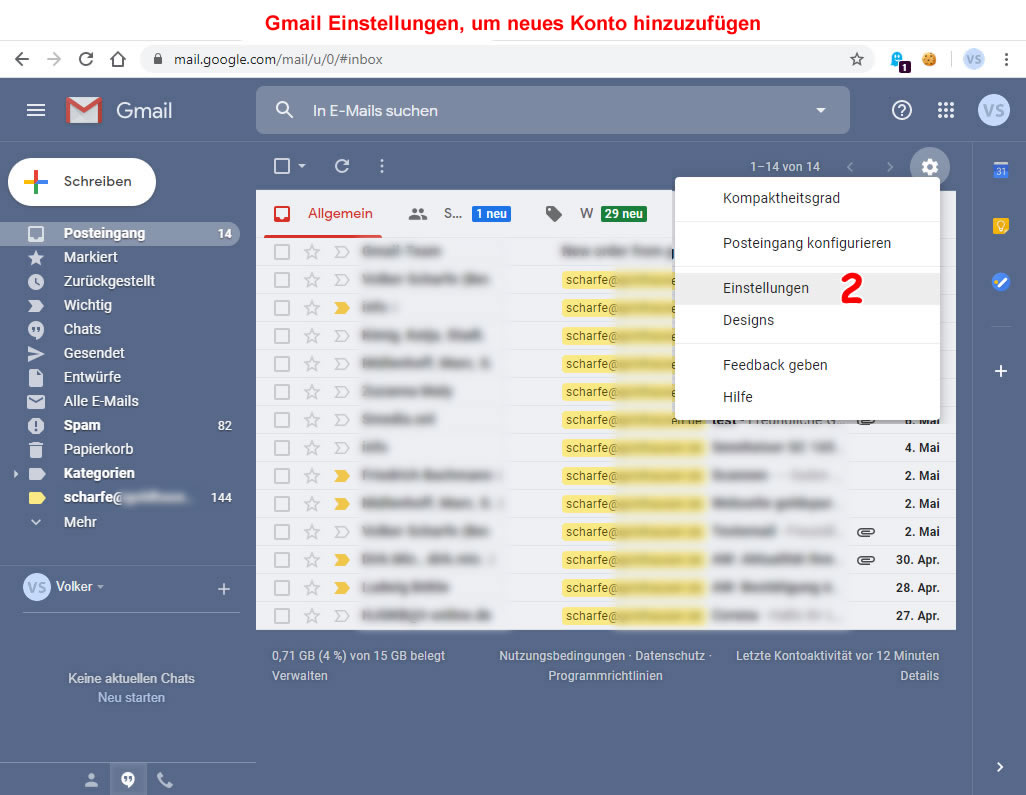Screen dimensions: 1026x795
Task: Reload the page in the browser toolbar
Action: pos(86,60)
